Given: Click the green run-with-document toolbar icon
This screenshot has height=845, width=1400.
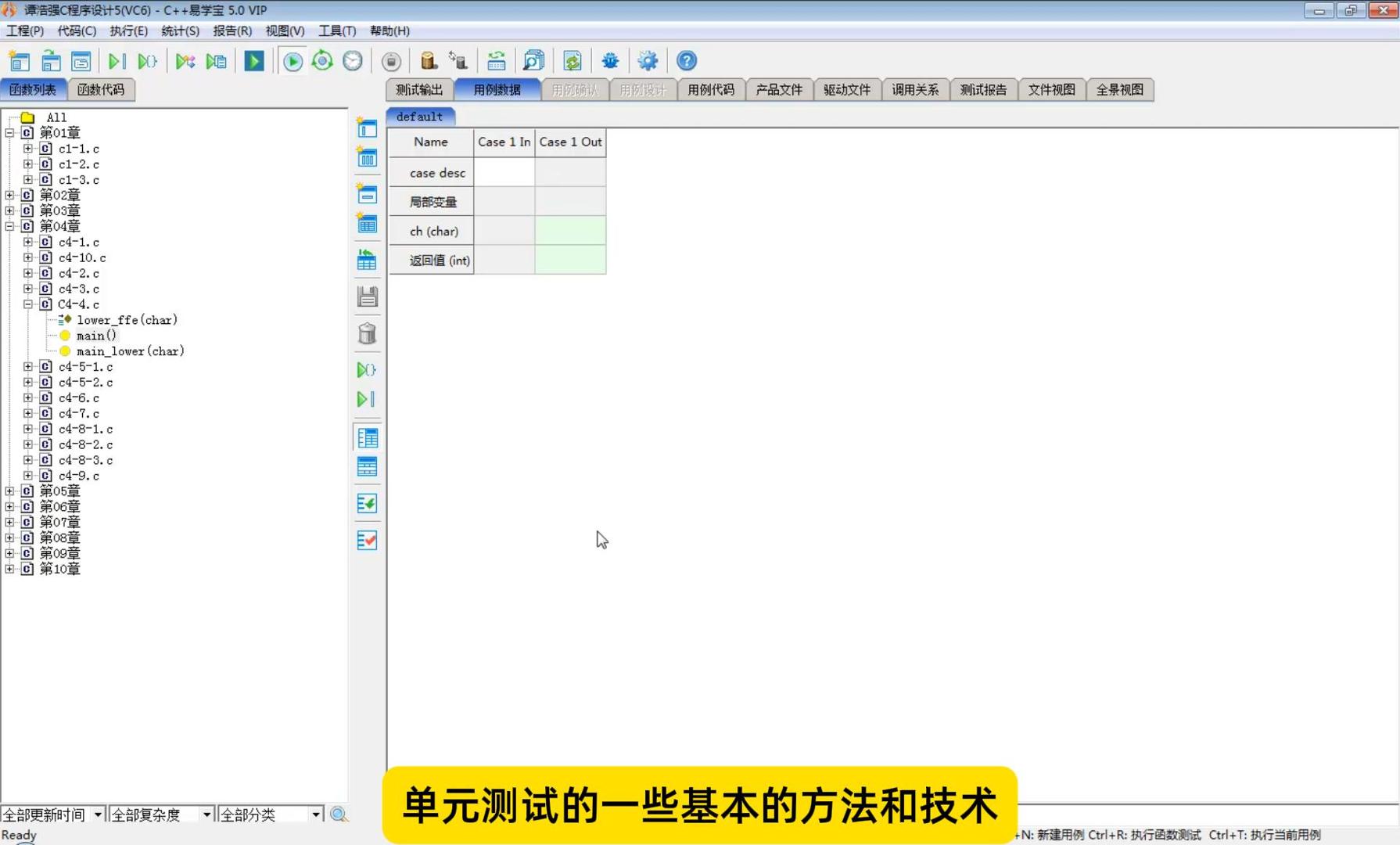Looking at the screenshot, I should 217,61.
